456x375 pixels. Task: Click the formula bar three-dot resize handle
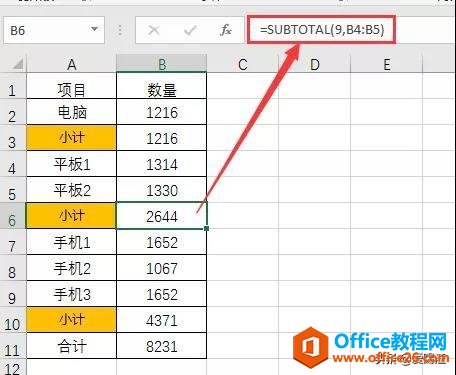tap(120, 30)
